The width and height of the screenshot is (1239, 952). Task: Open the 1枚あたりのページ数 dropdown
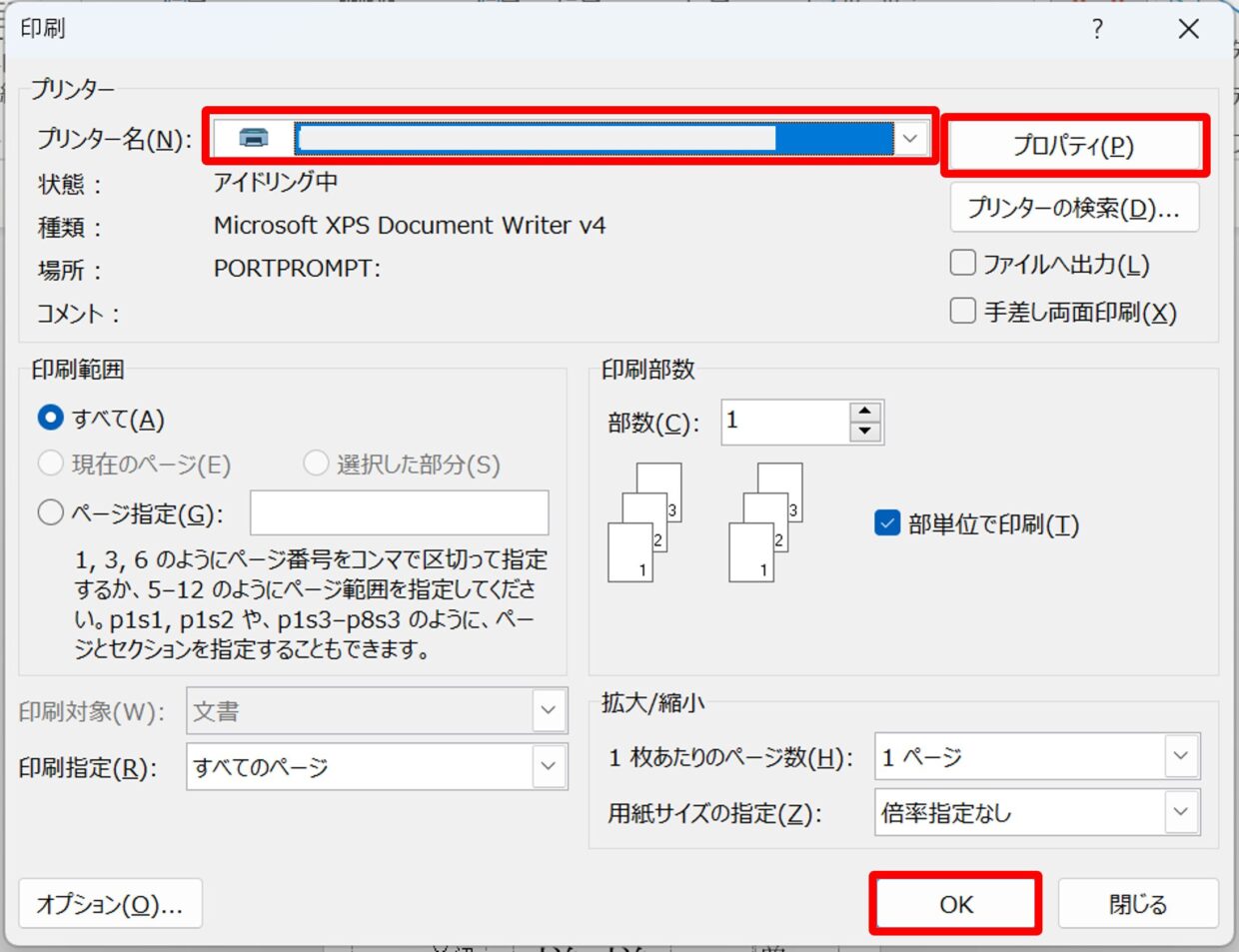coord(1180,756)
